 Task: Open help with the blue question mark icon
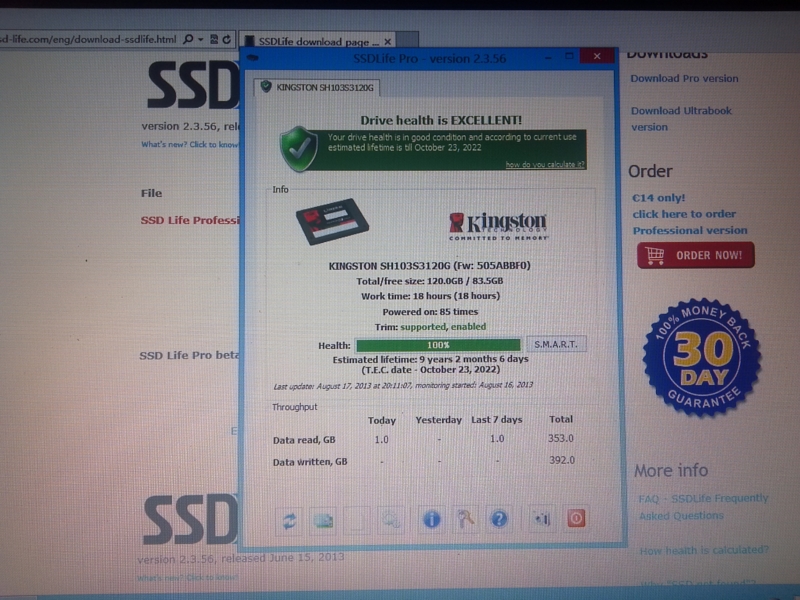click(x=499, y=519)
